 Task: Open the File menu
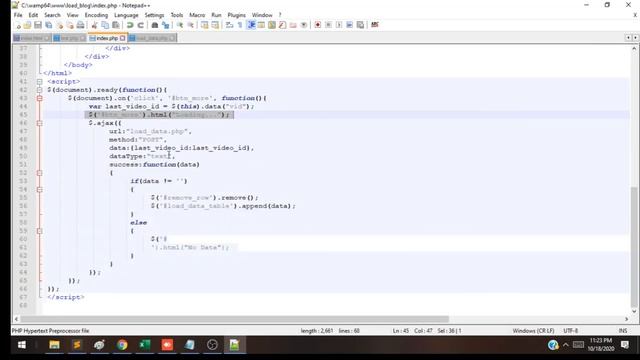coord(18,15)
